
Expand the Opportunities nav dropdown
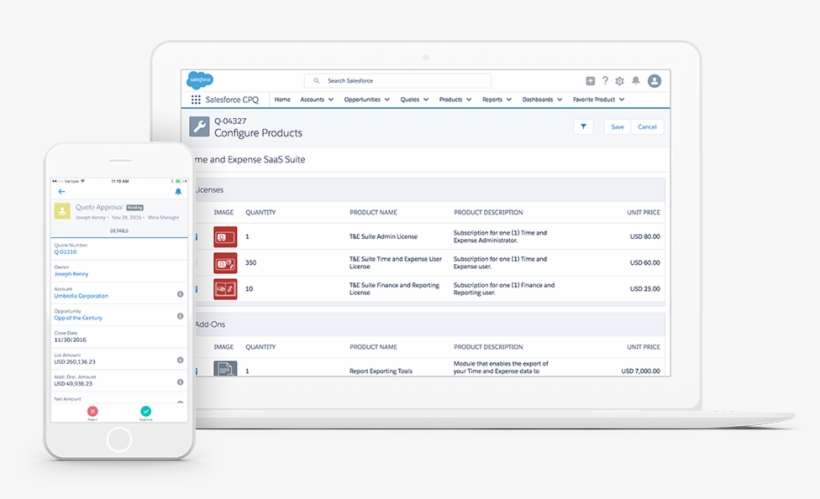point(384,100)
